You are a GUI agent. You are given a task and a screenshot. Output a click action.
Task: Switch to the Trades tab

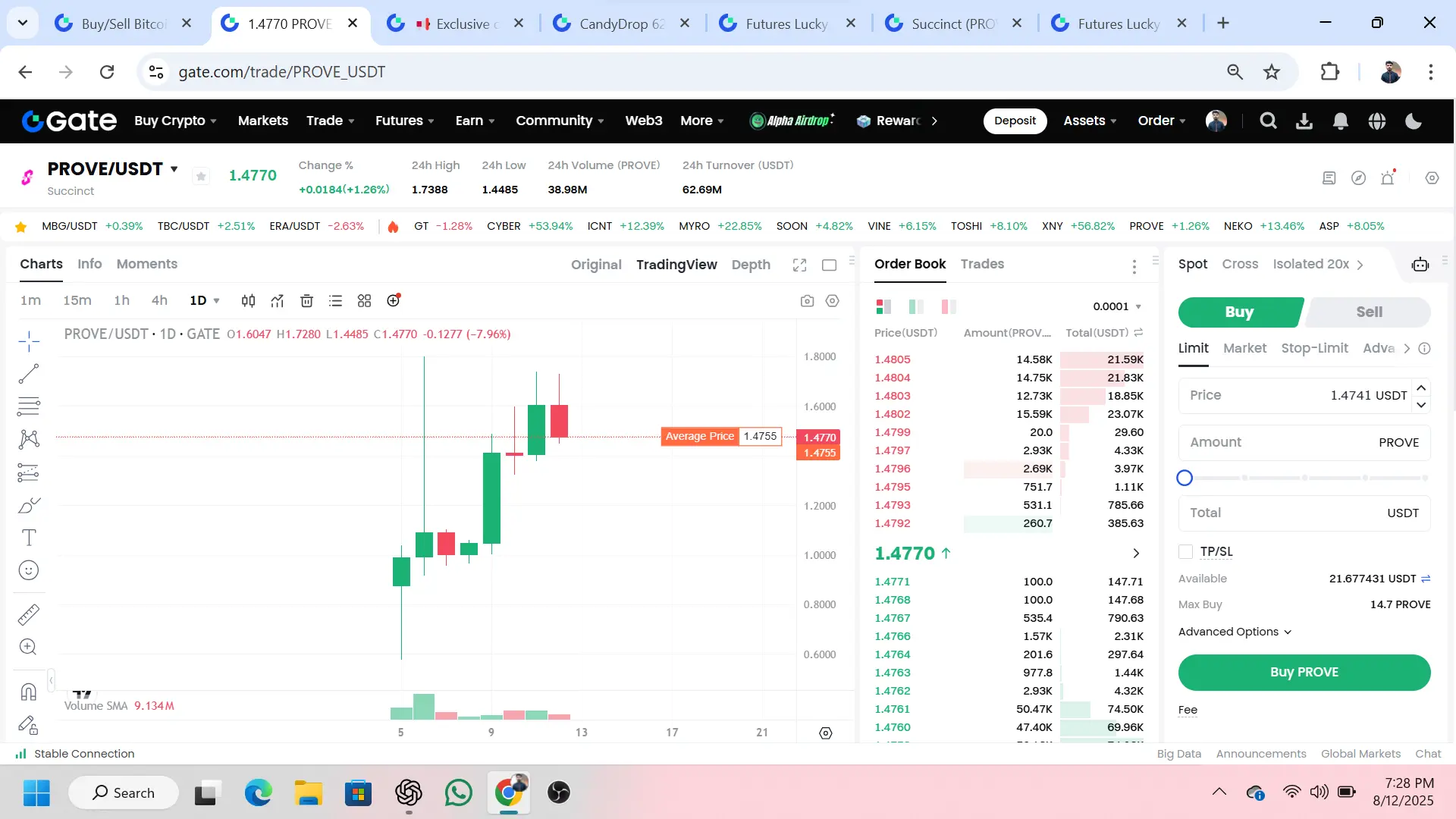pyautogui.click(x=982, y=264)
